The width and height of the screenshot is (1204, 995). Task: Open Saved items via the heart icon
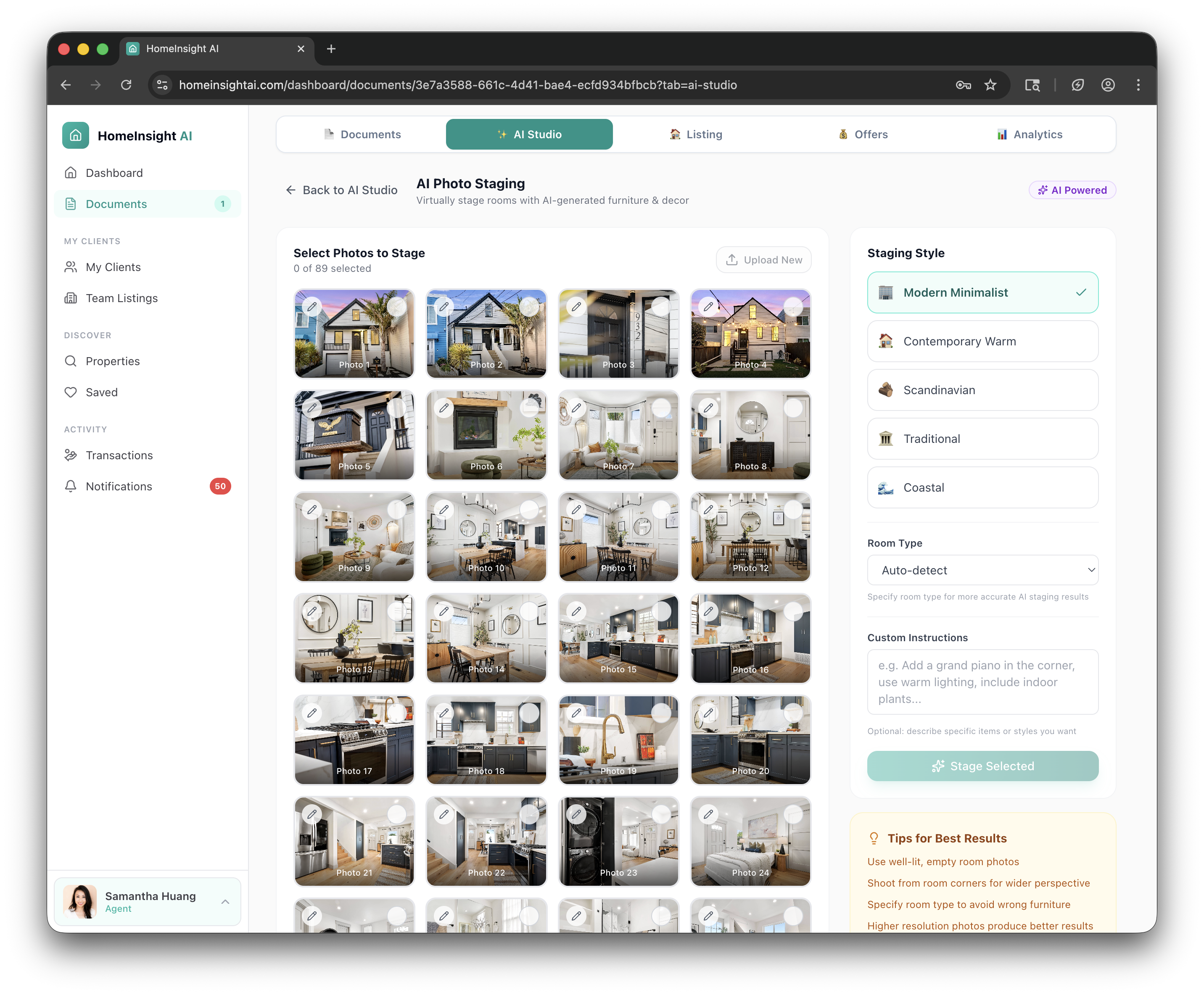click(71, 392)
